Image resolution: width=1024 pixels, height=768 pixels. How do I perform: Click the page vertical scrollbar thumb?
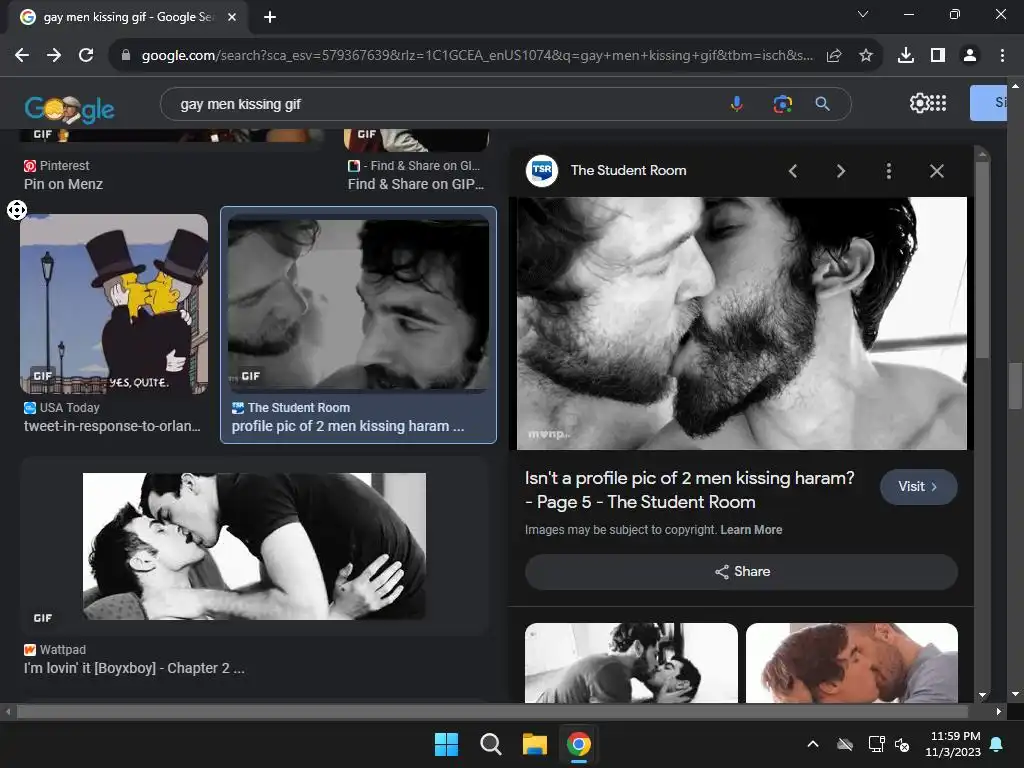point(1015,385)
